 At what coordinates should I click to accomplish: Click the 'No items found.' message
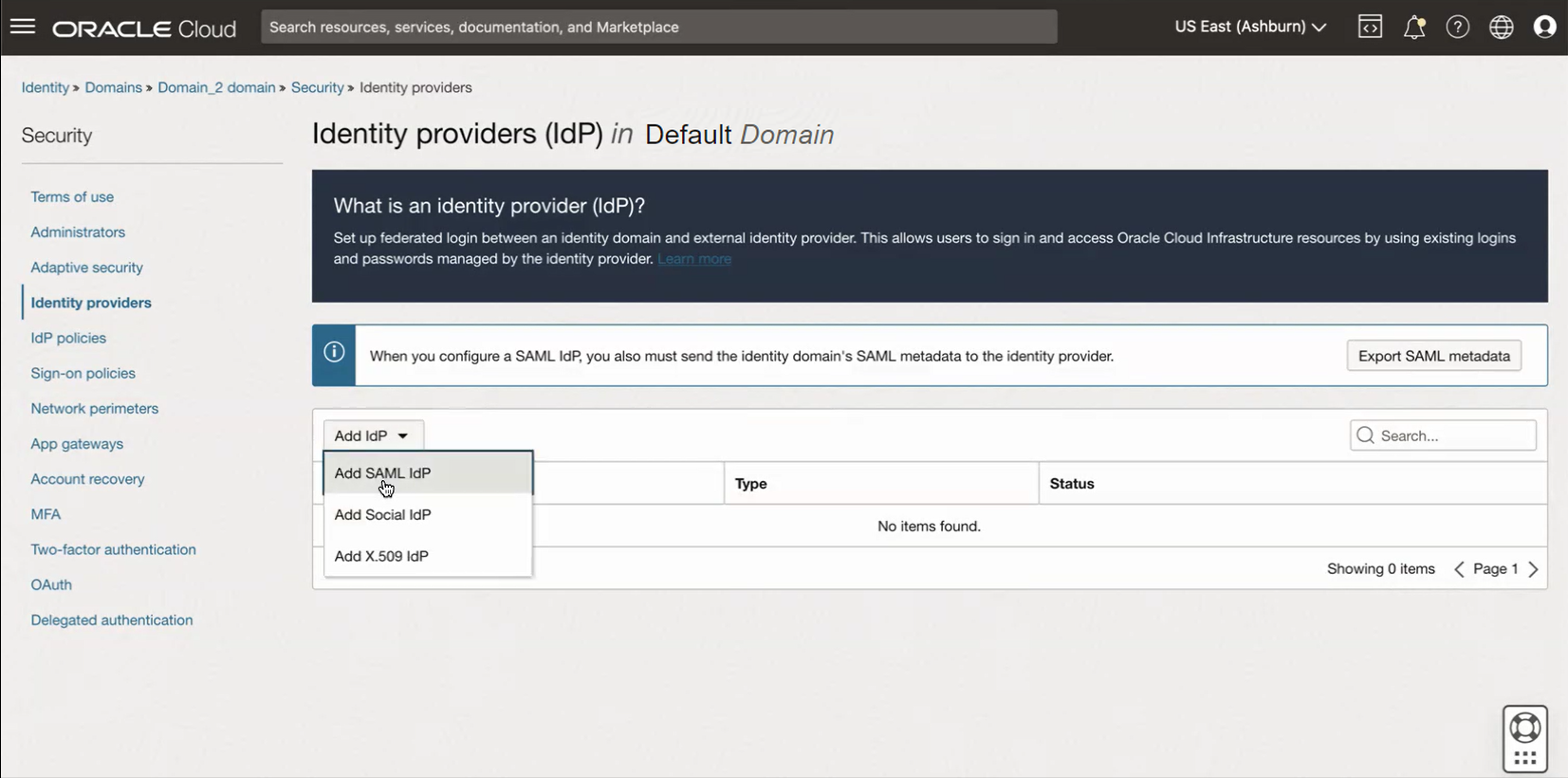(x=929, y=526)
